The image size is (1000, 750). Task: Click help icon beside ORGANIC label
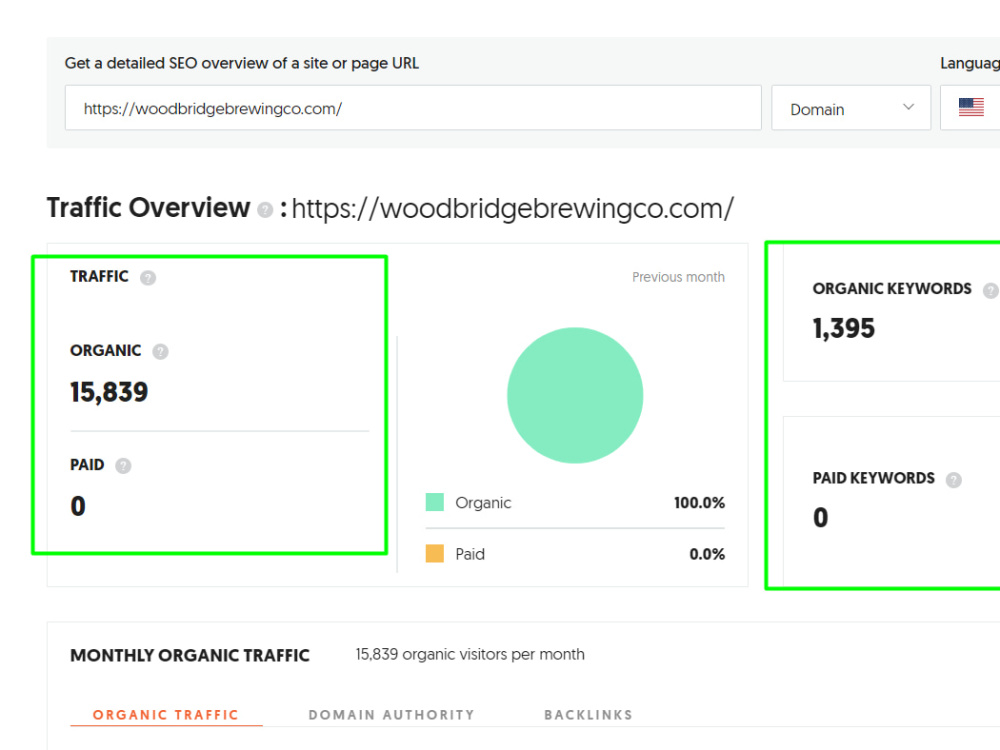click(160, 352)
